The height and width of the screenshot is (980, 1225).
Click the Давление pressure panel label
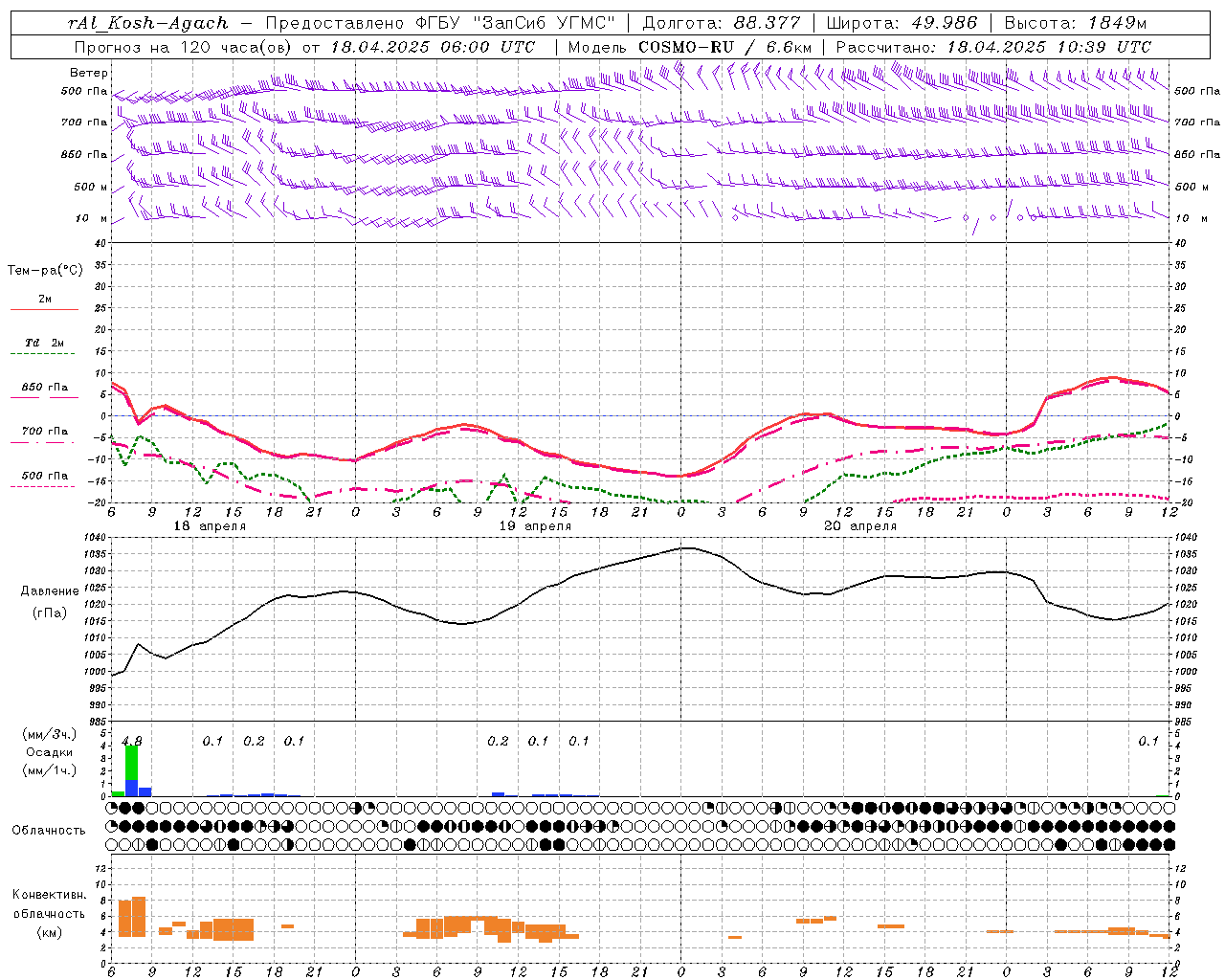tap(50, 591)
